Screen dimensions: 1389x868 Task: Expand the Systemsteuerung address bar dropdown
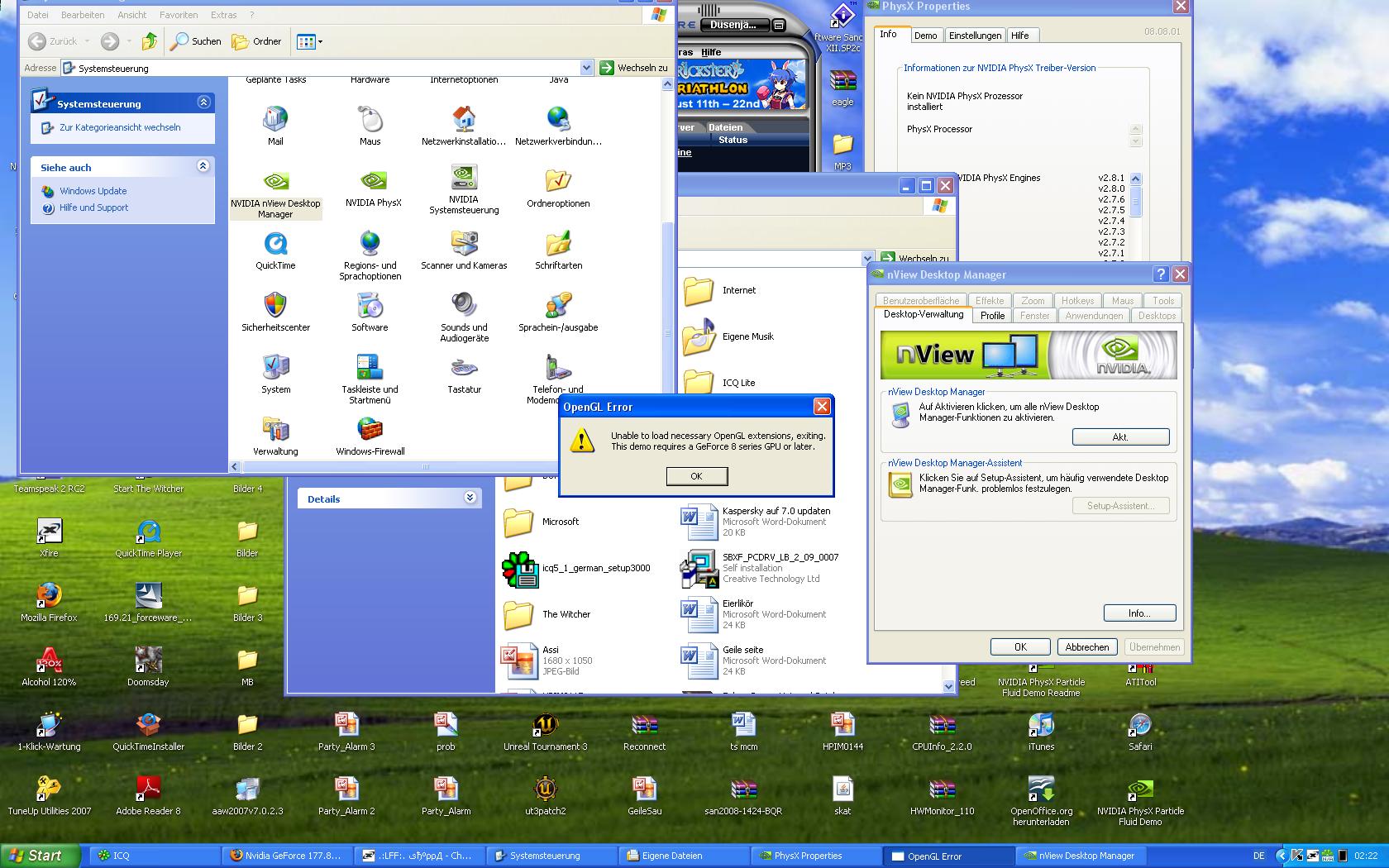(x=586, y=68)
